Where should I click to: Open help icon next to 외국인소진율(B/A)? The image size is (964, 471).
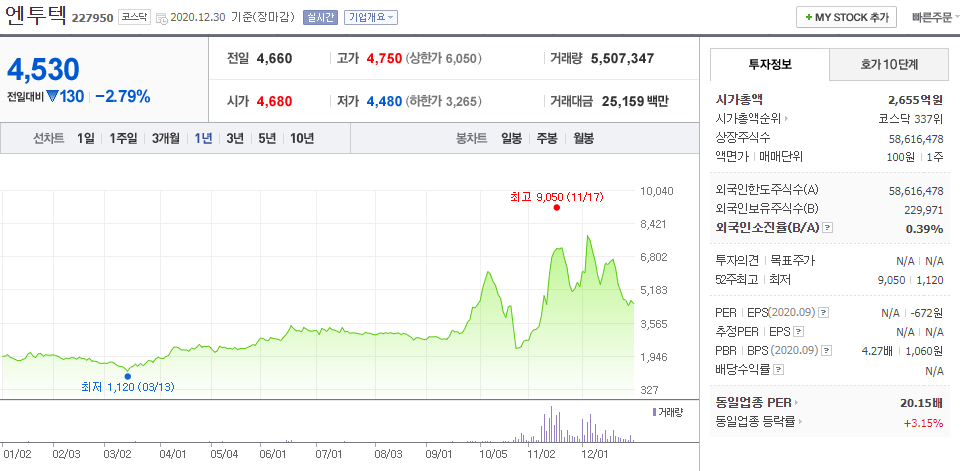[x=828, y=228]
